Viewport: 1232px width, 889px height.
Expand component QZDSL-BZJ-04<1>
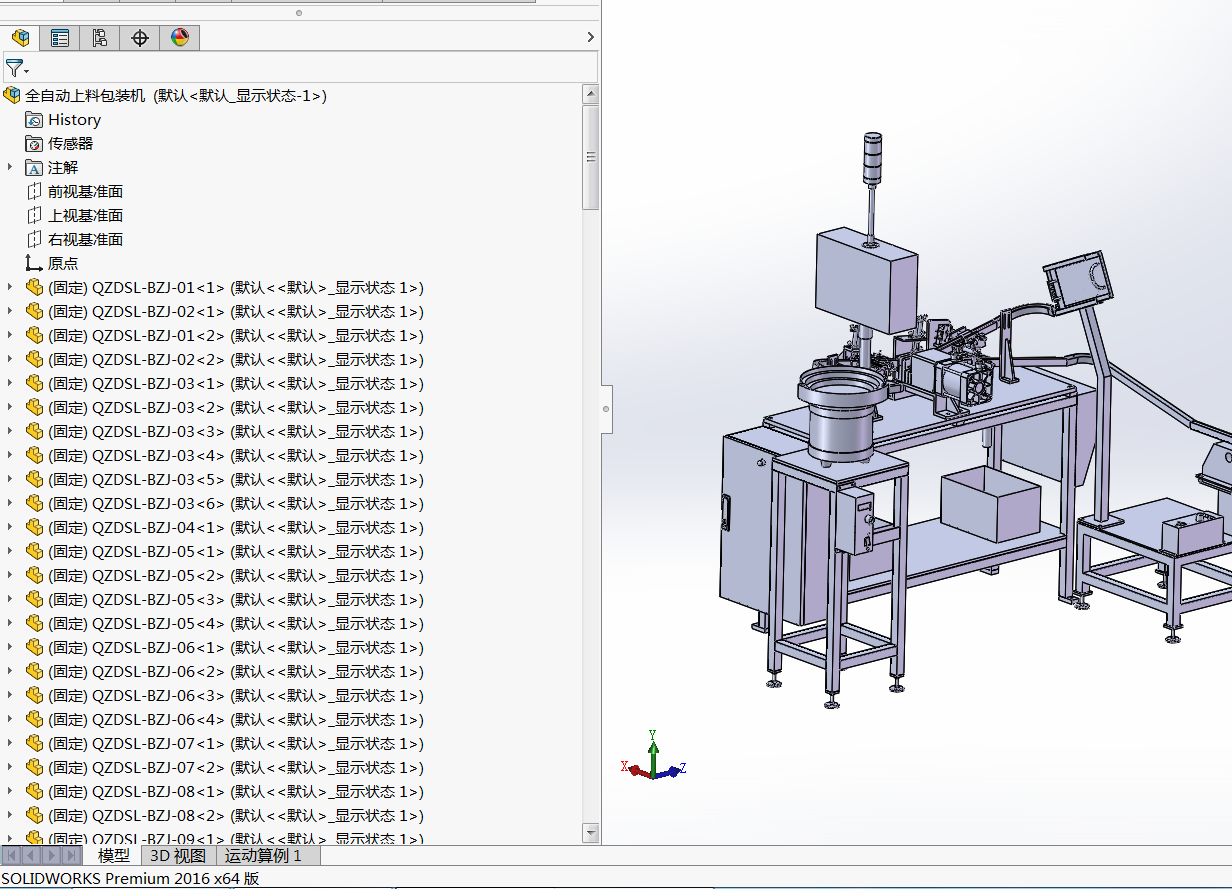pos(10,528)
